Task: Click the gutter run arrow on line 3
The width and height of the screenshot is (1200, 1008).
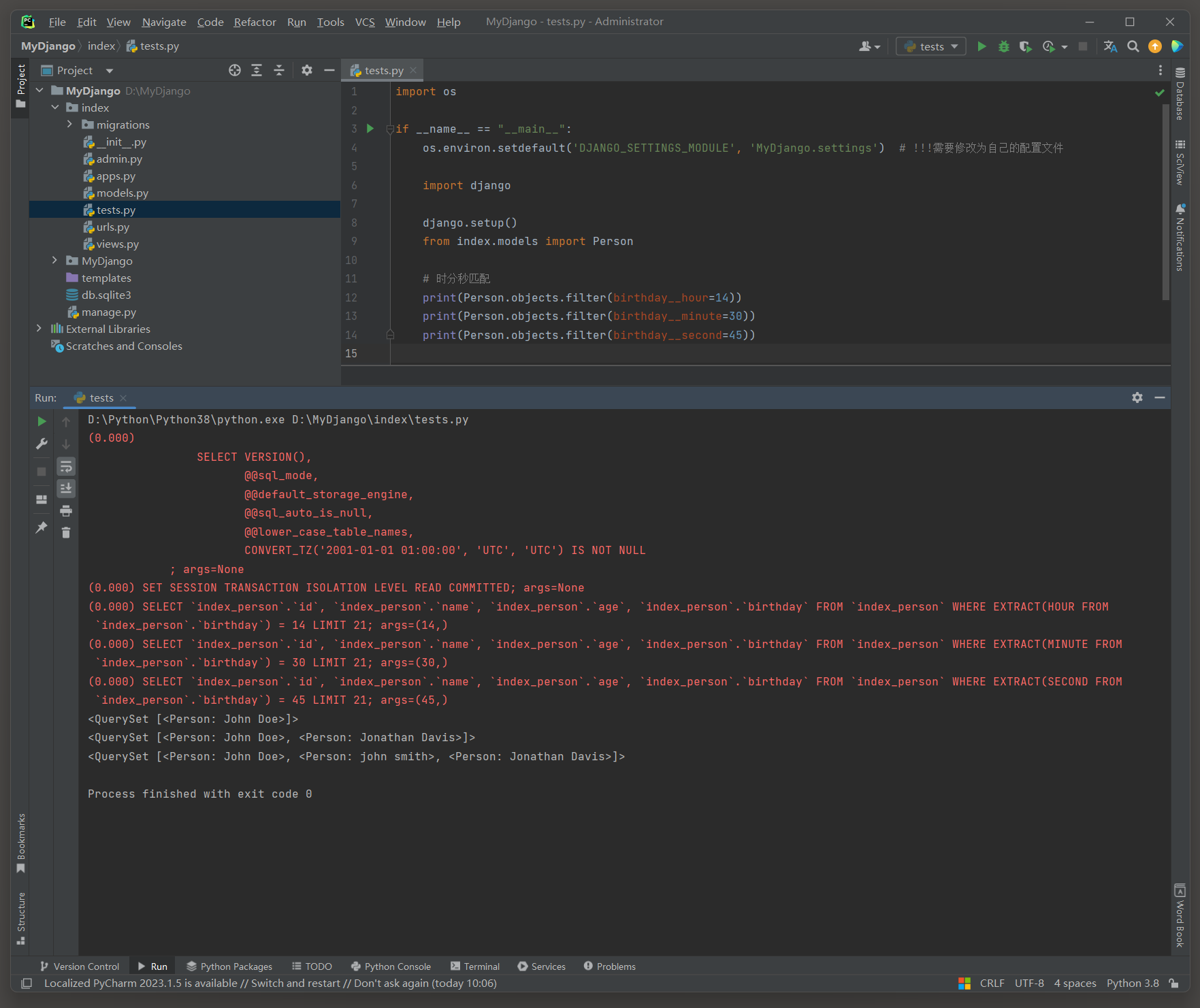Action: (x=370, y=129)
